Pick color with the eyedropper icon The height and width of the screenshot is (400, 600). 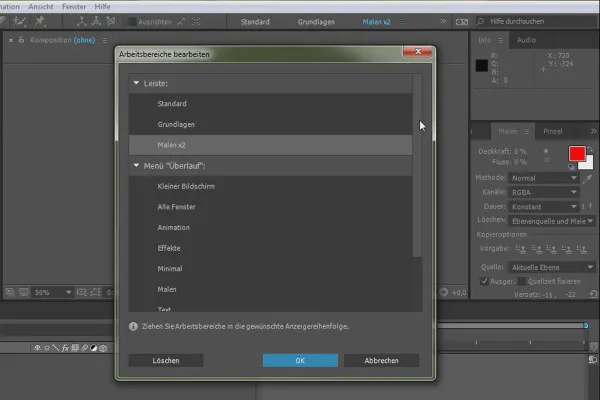pos(588,178)
